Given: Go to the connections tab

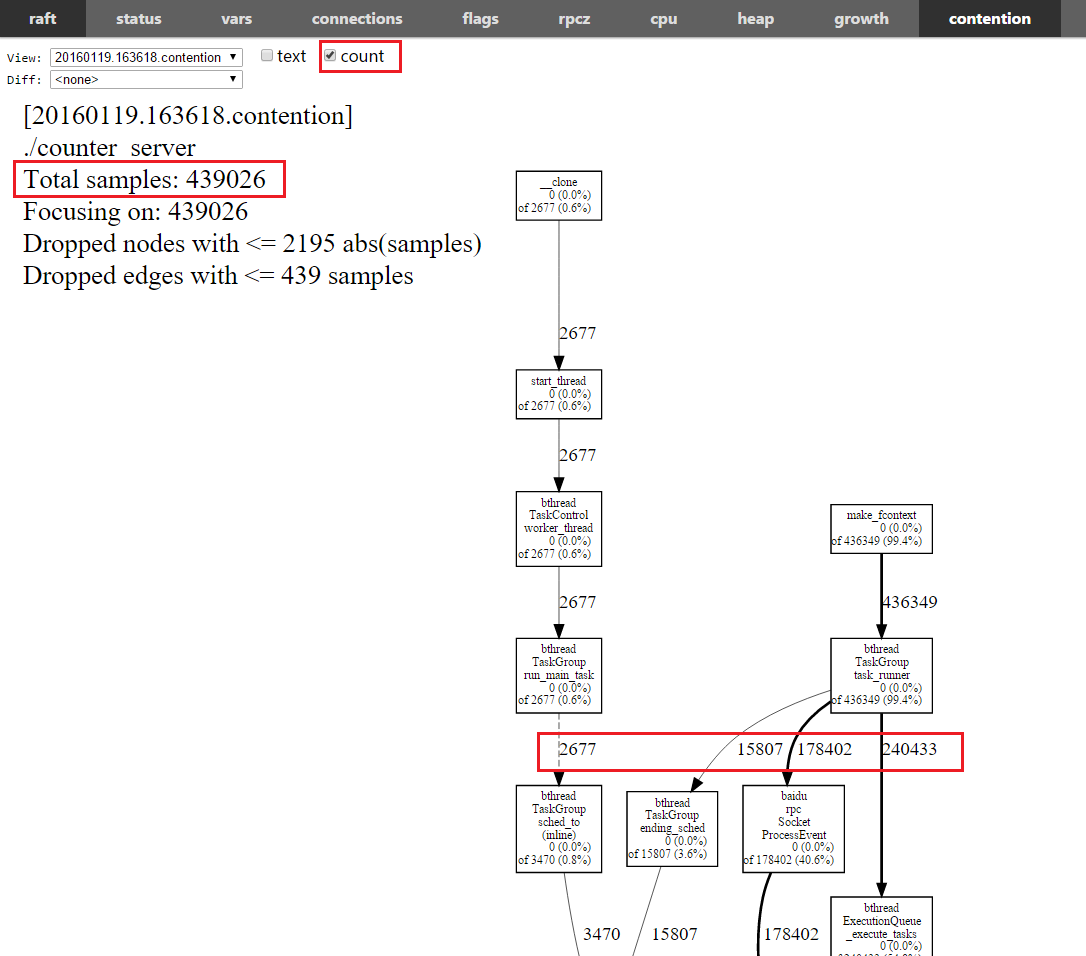Looking at the screenshot, I should [357, 18].
